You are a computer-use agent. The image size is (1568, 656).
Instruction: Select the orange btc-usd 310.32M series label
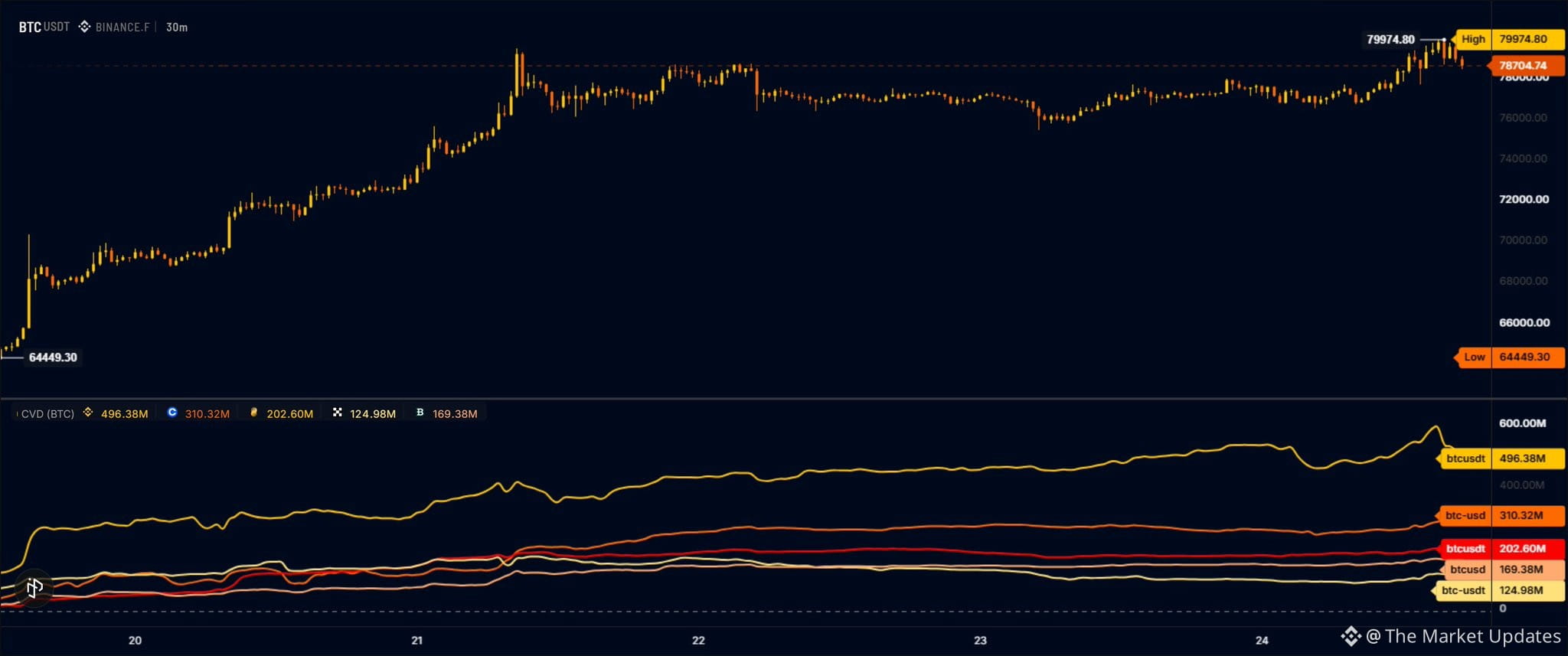coord(1501,515)
